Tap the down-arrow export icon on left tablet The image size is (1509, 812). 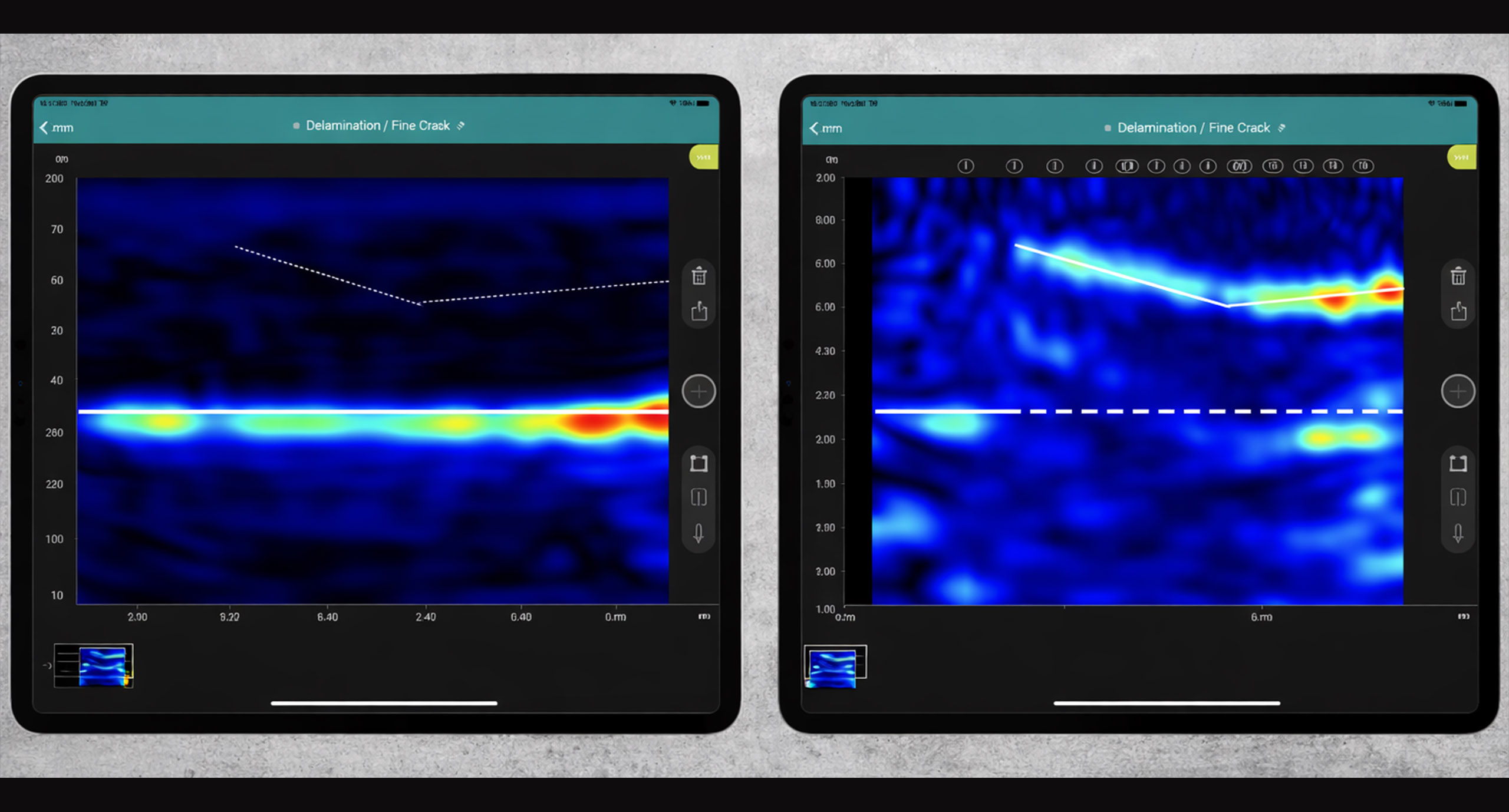[x=699, y=533]
